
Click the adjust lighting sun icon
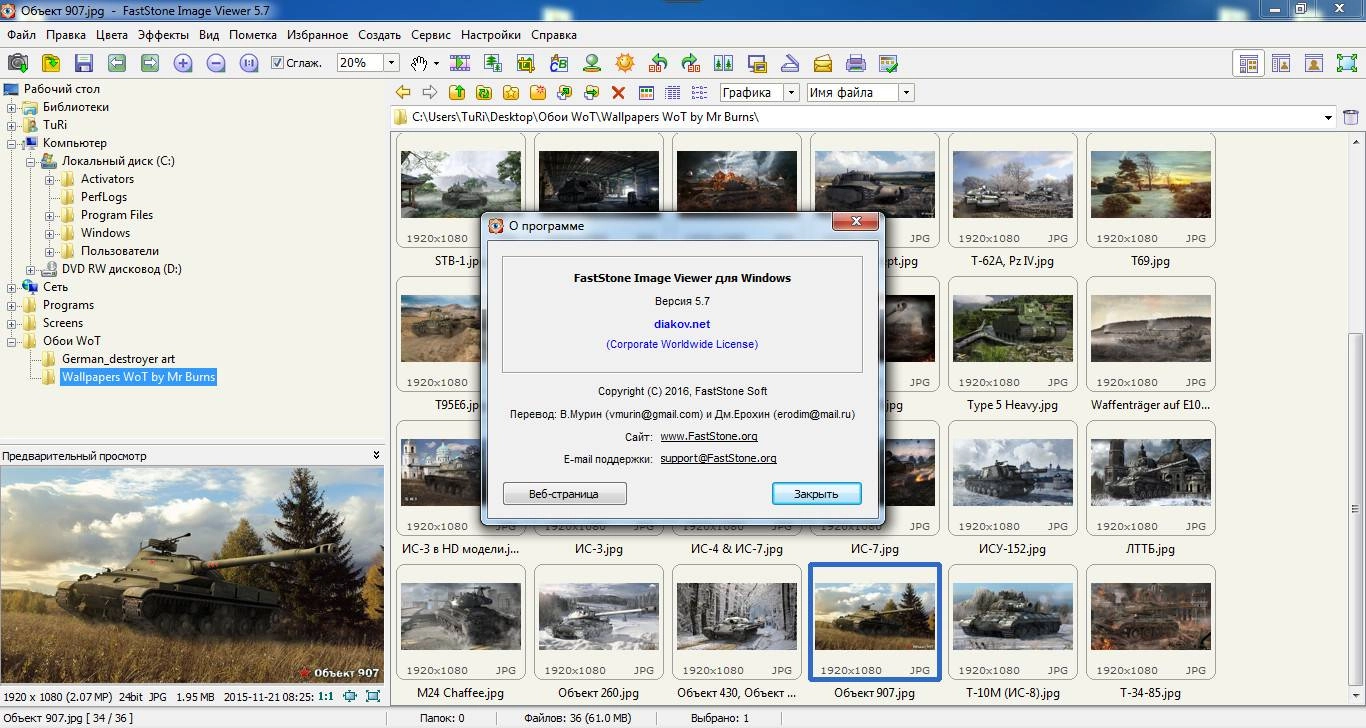(625, 63)
